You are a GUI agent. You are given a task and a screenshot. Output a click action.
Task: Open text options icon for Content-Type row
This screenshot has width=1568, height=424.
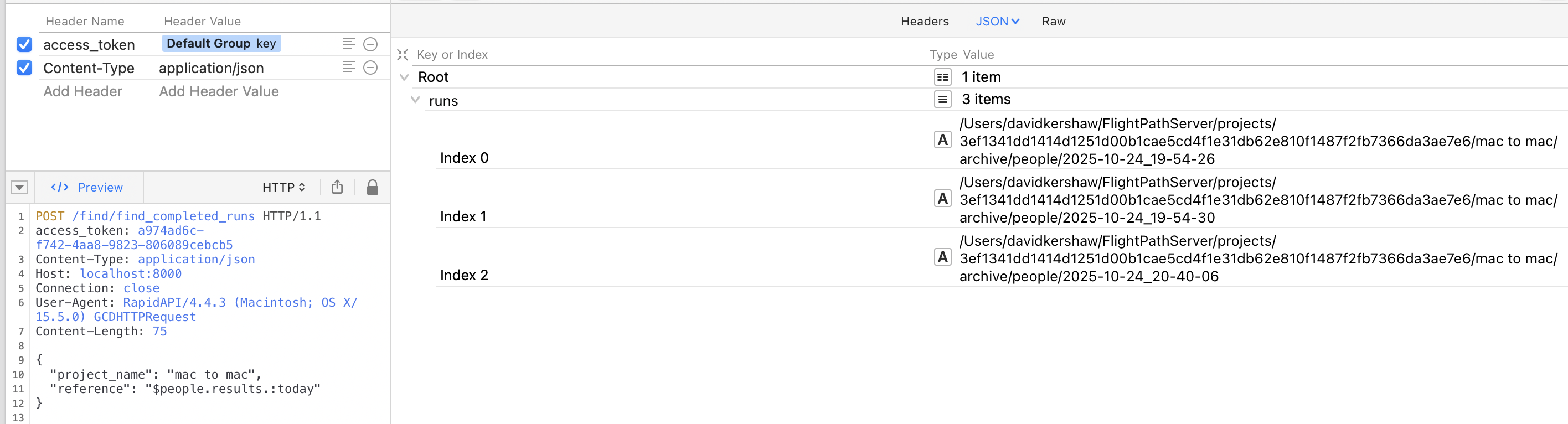[x=348, y=67]
